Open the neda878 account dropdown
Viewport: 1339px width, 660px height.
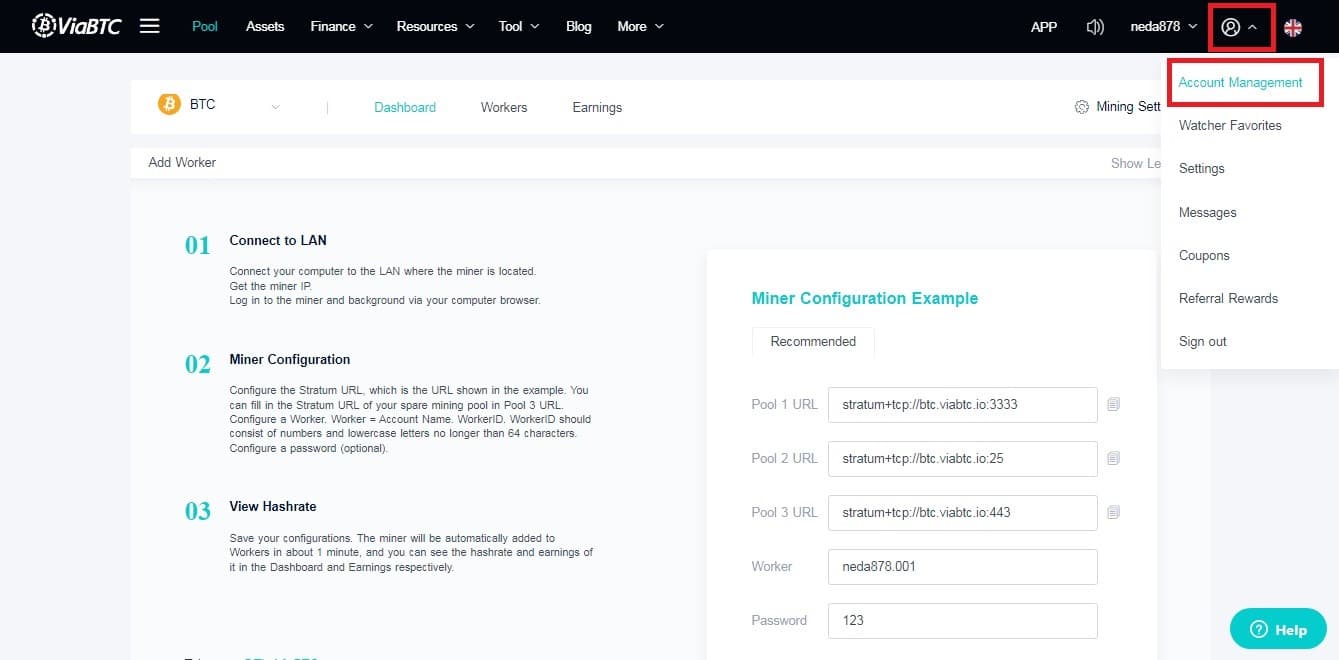tap(1164, 27)
